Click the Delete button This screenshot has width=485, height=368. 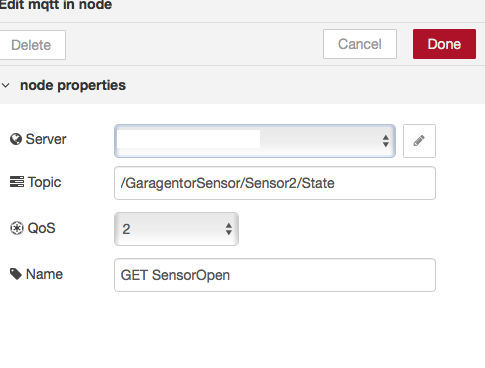click(x=32, y=45)
